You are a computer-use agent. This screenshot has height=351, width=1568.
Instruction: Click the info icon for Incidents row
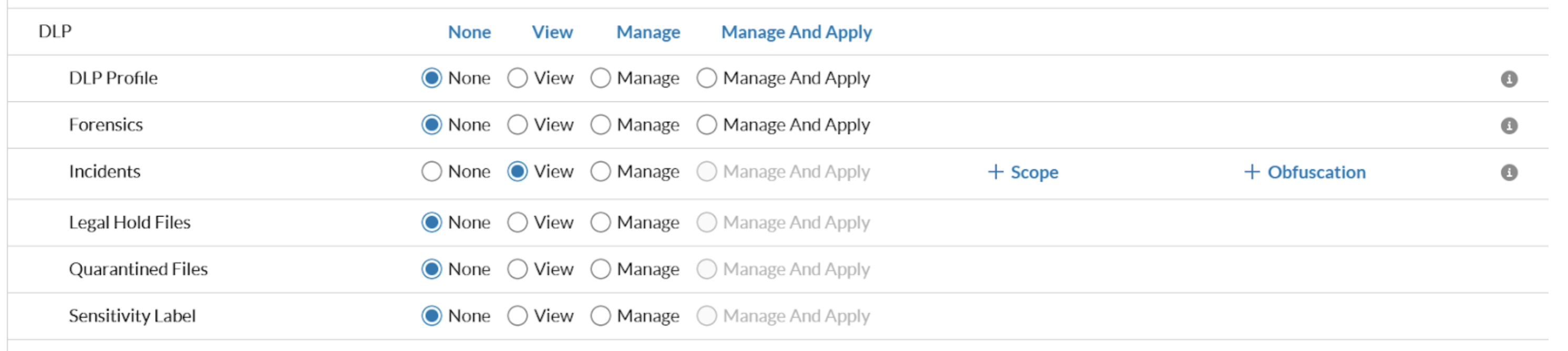tap(1508, 173)
